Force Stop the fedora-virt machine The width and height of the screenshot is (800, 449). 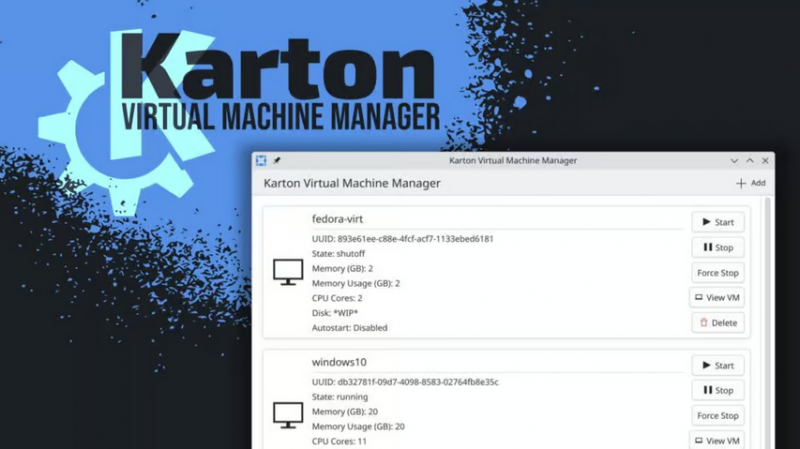(718, 273)
